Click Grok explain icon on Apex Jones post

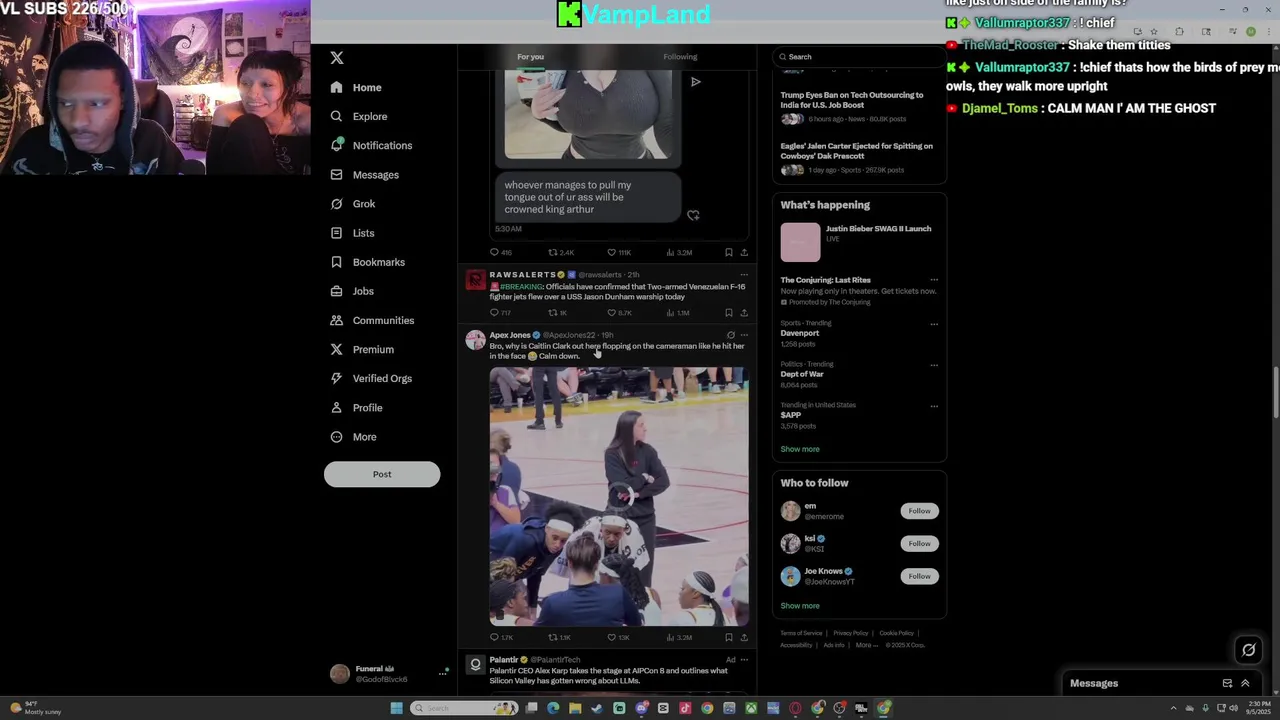click(x=730, y=335)
